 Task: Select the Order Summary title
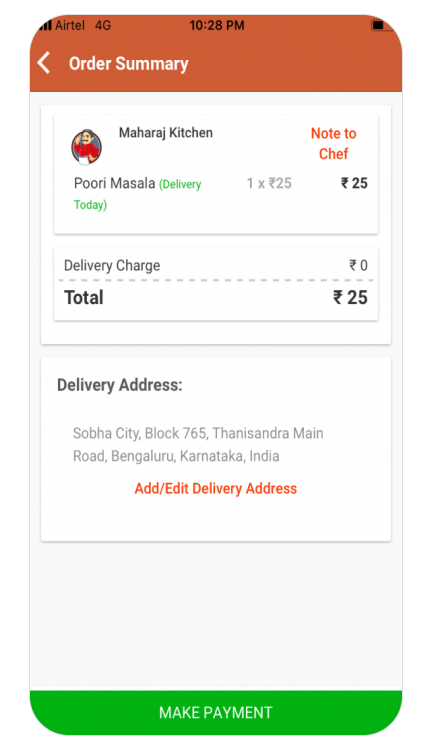point(129,64)
